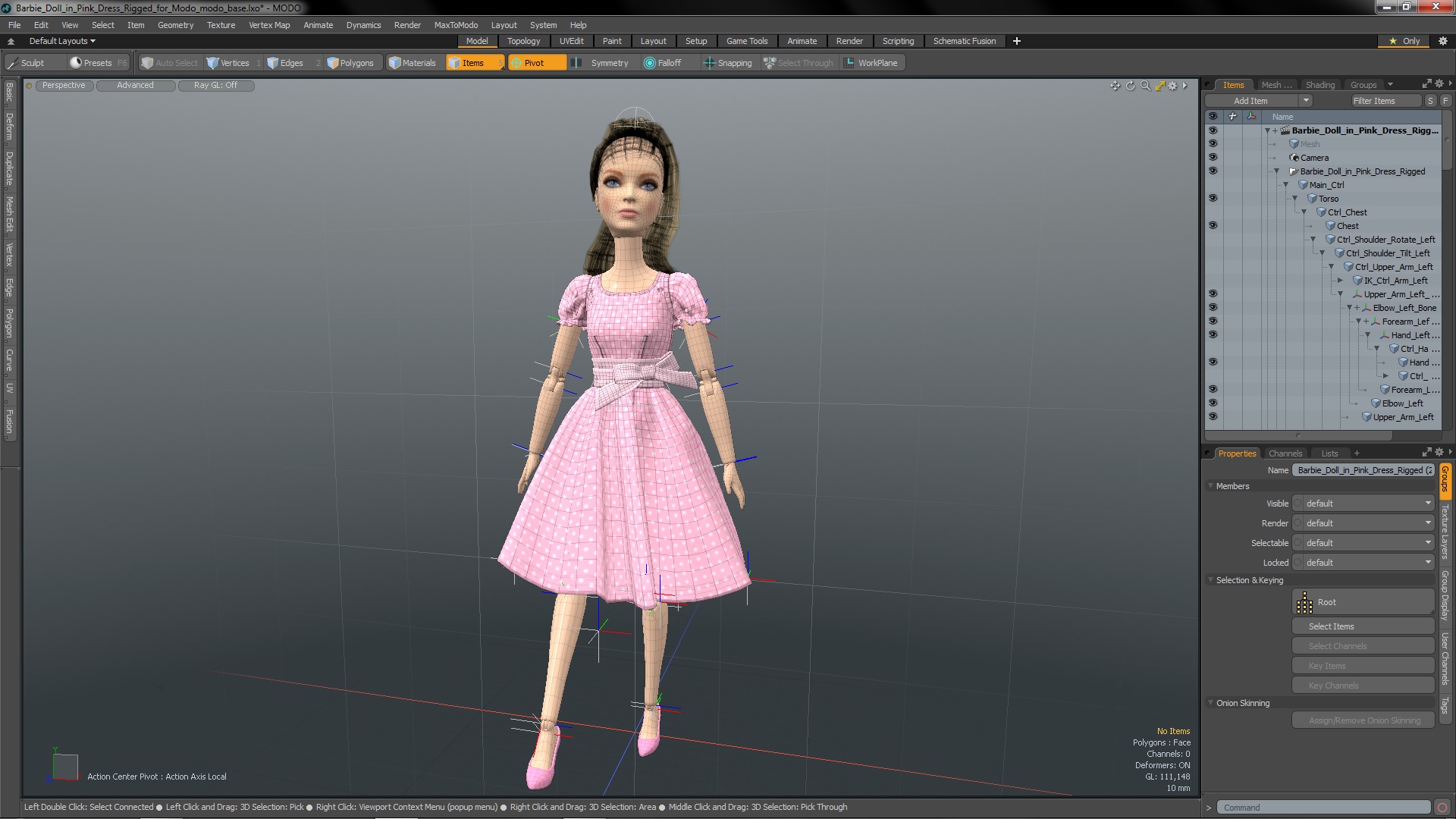Open the WorkPlane menu
Viewport: 1456px width, 819px height.
pyautogui.click(x=871, y=63)
